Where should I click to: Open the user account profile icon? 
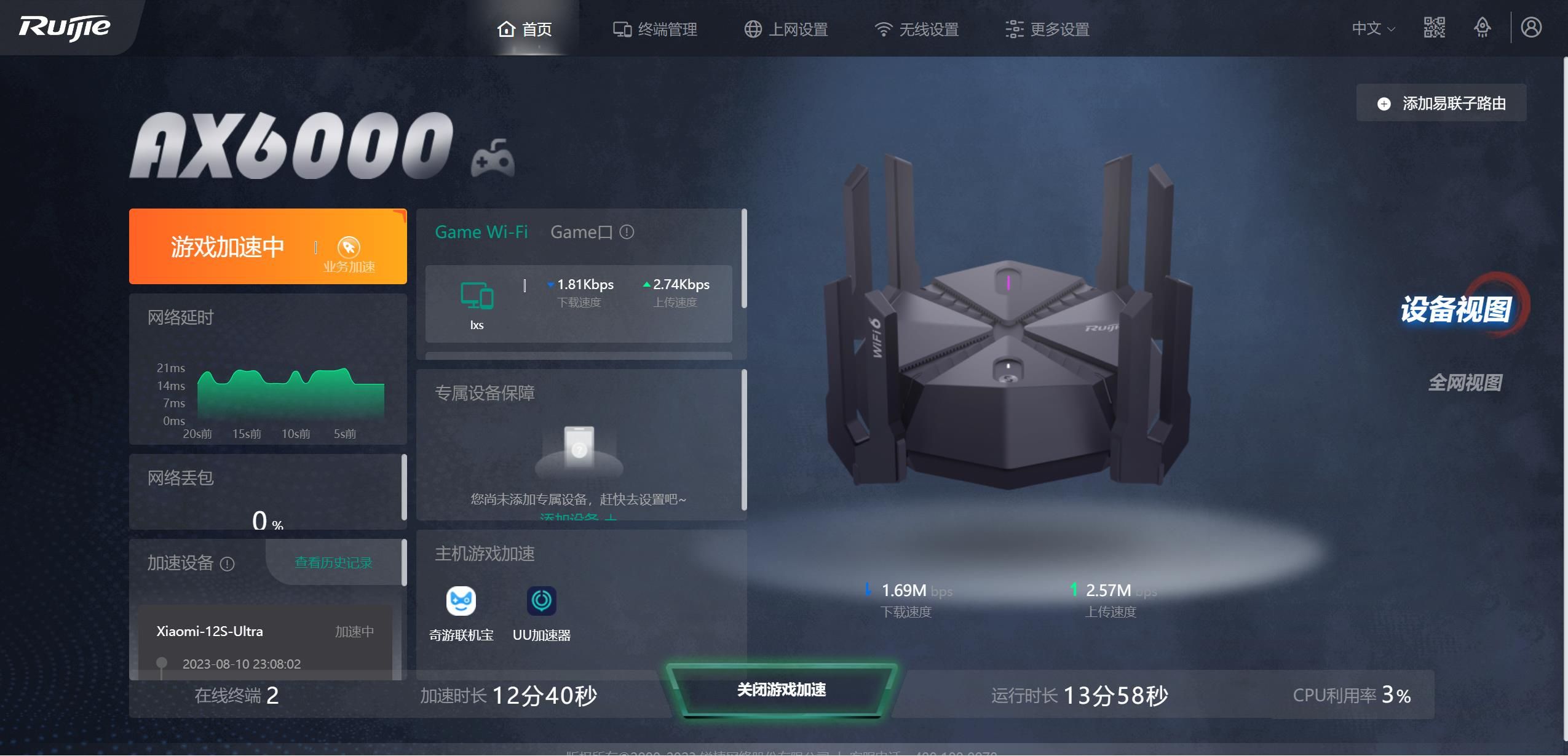[1531, 28]
